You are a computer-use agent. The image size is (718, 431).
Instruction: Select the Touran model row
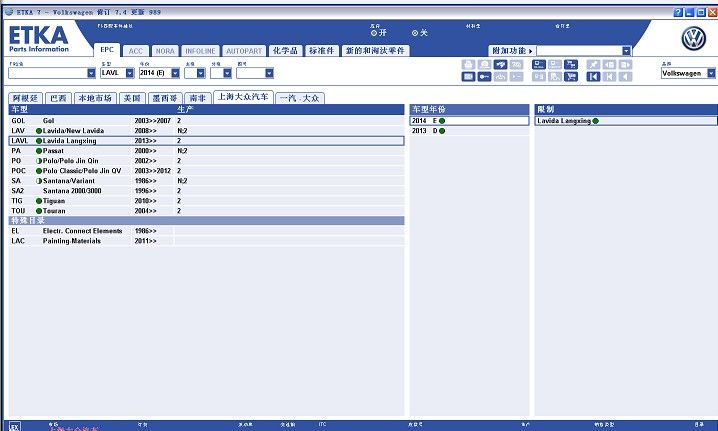[x=207, y=211]
